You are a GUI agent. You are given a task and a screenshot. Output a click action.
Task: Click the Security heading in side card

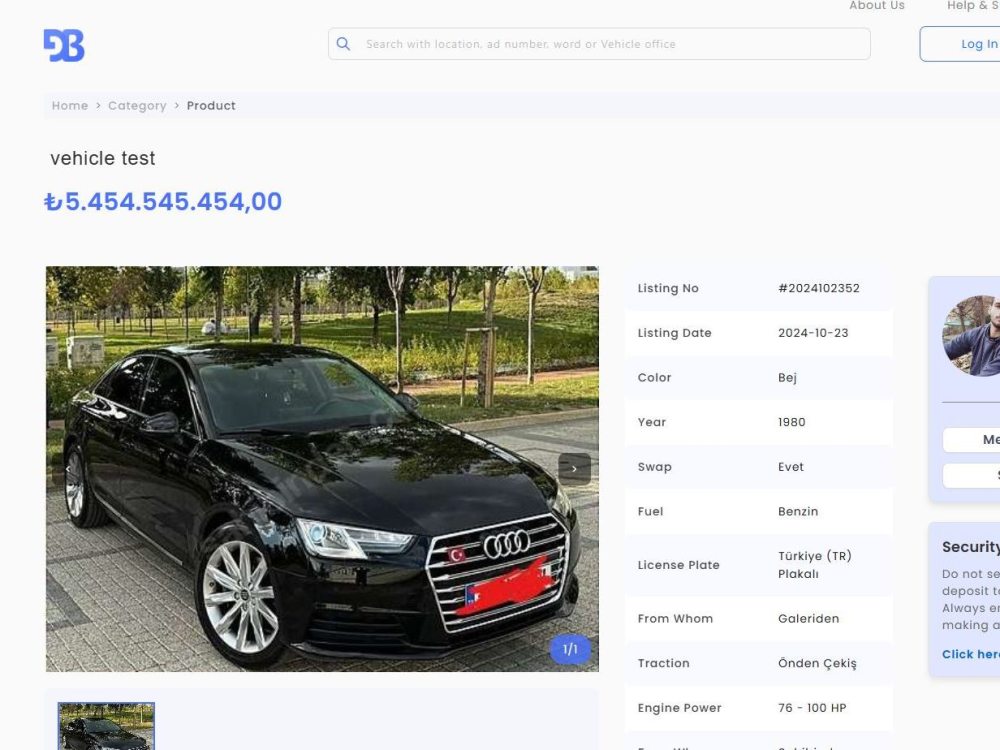(971, 547)
